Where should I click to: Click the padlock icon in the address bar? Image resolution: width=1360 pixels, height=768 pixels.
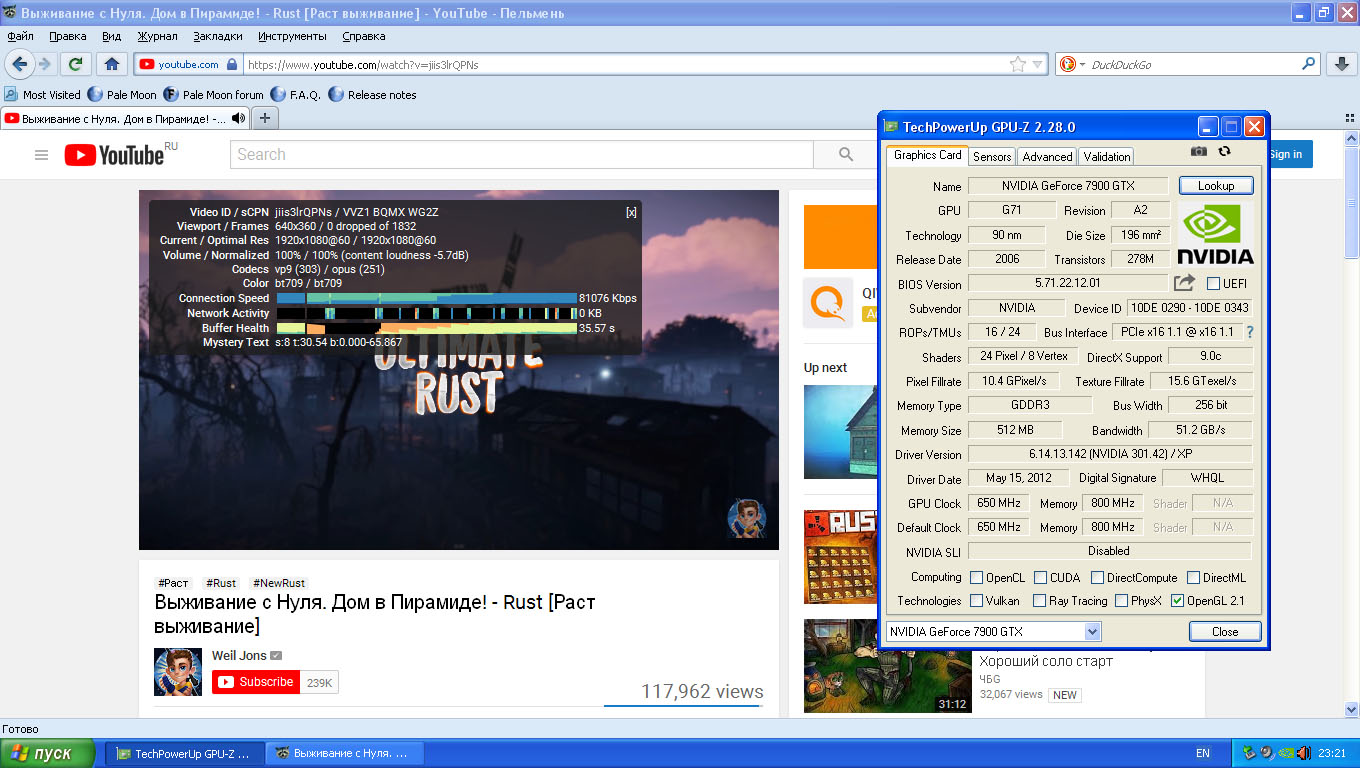coord(232,64)
